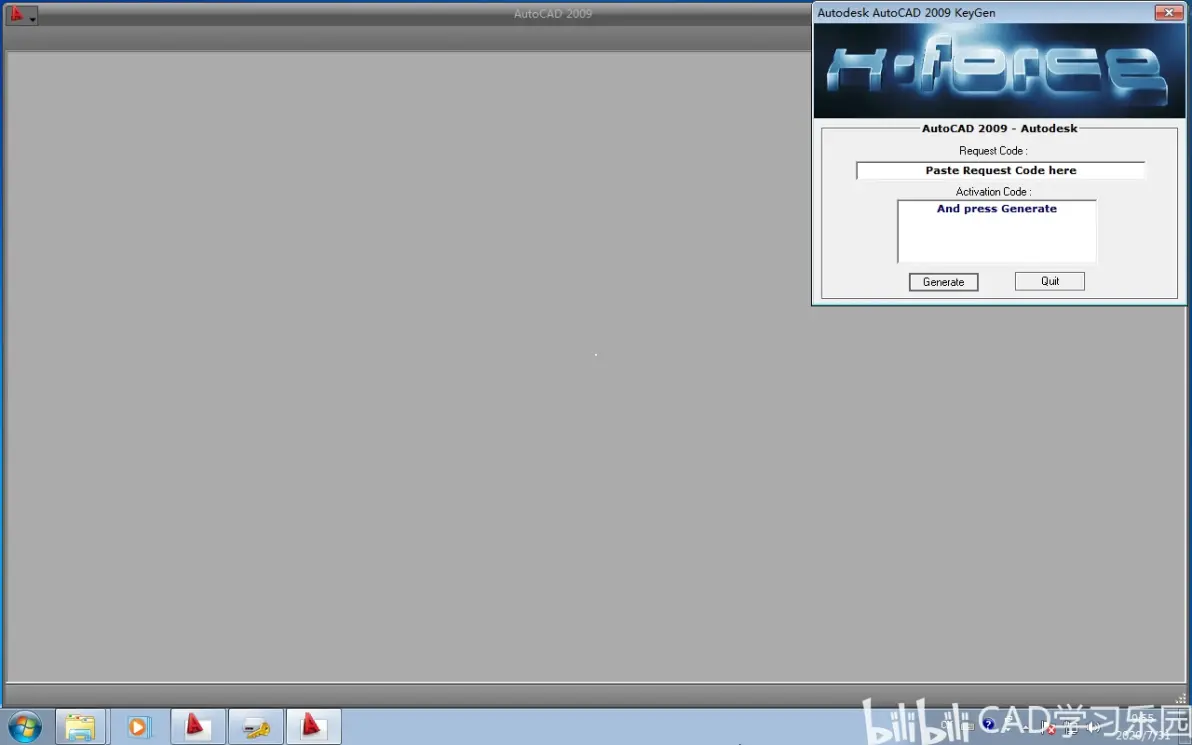
Task: Click the "Autodesk AutoCAD 2009 KeyGen" title text
Action: (906, 13)
